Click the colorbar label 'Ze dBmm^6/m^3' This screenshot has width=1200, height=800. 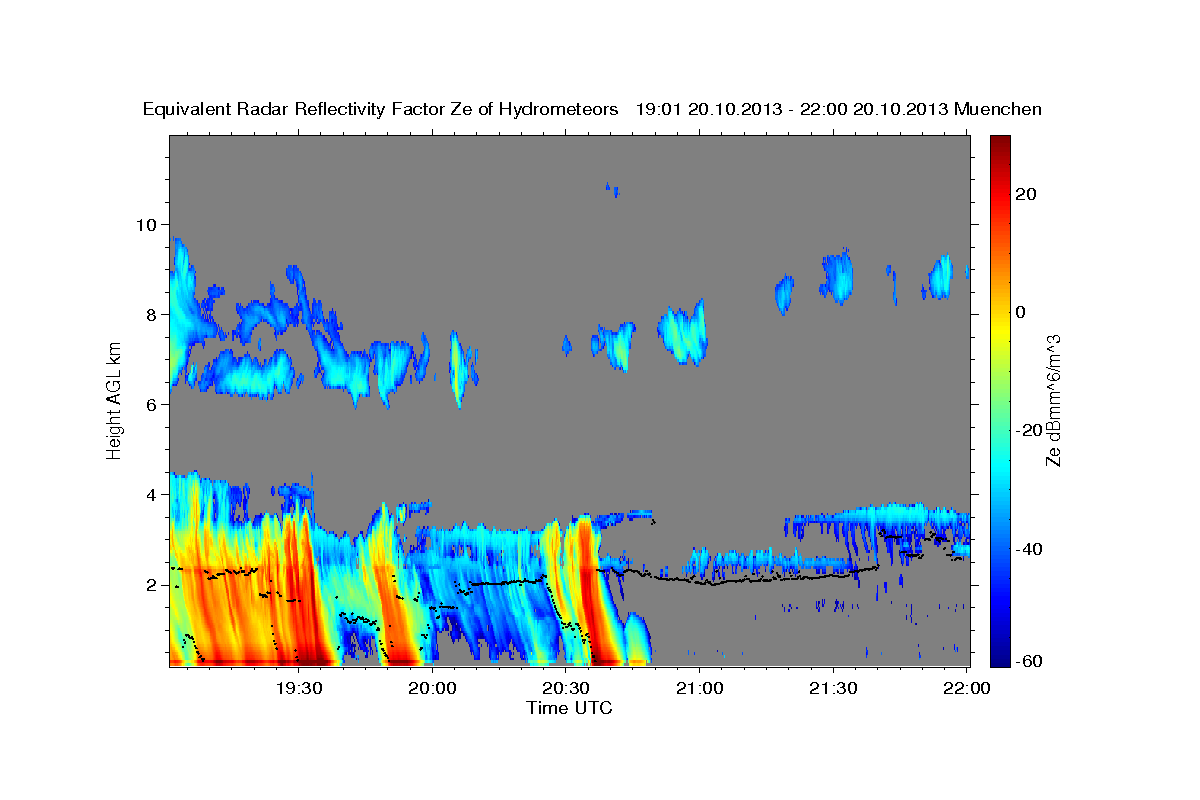(1053, 400)
